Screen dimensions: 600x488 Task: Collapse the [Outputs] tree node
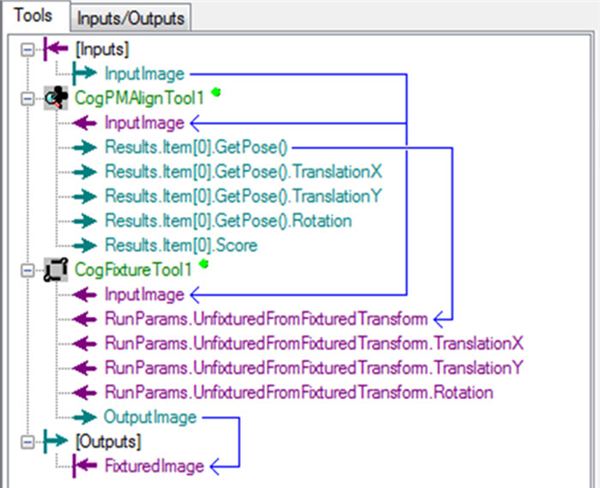click(x=27, y=441)
